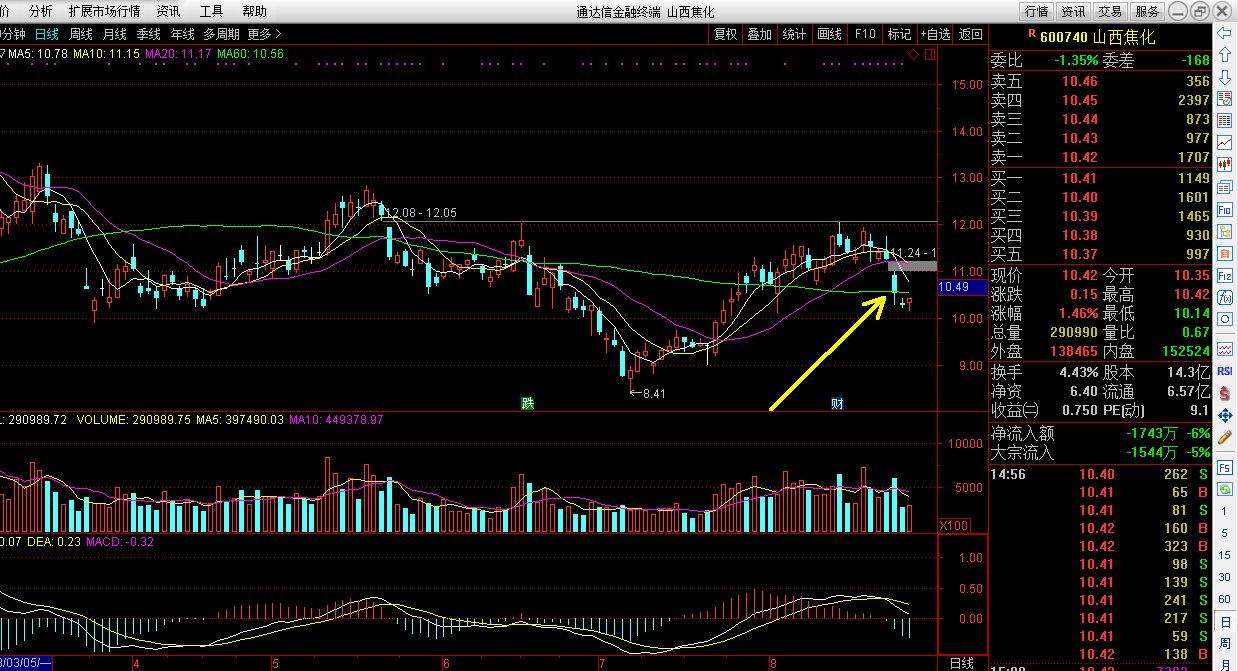Open the 复权 adjustment options
The height and width of the screenshot is (671, 1238).
point(725,34)
